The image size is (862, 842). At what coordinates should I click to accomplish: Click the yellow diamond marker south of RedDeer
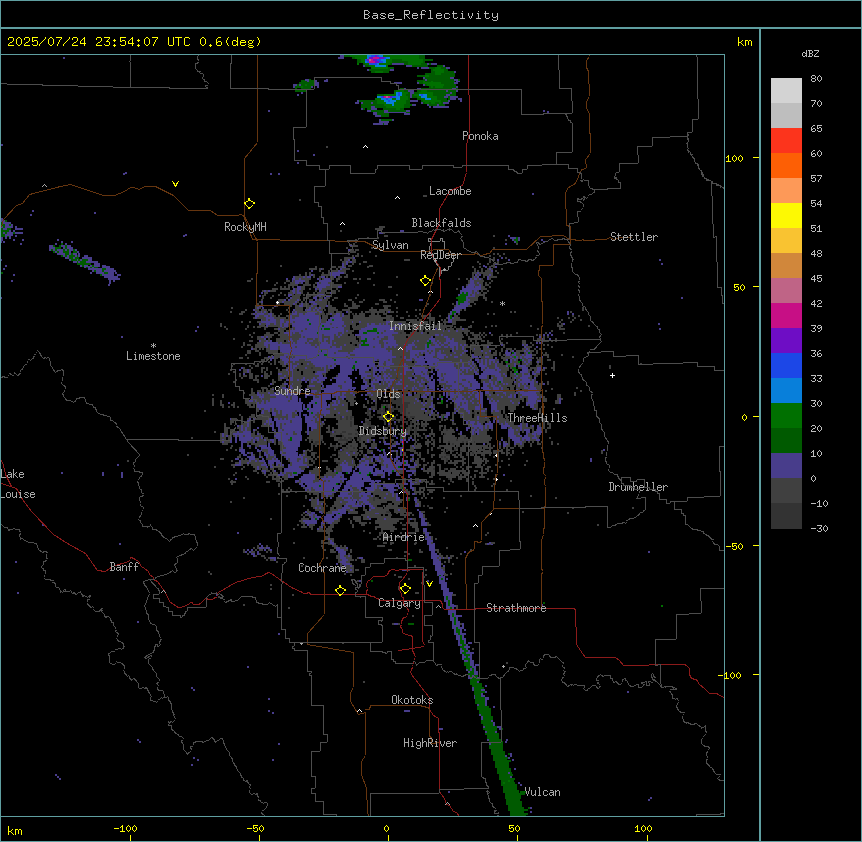[x=426, y=281]
